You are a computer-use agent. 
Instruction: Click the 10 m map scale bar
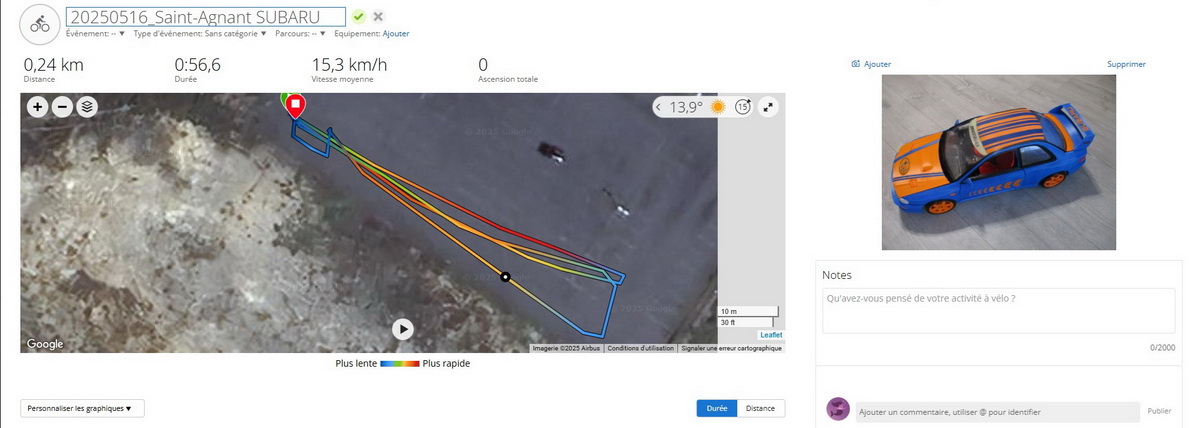(747, 312)
